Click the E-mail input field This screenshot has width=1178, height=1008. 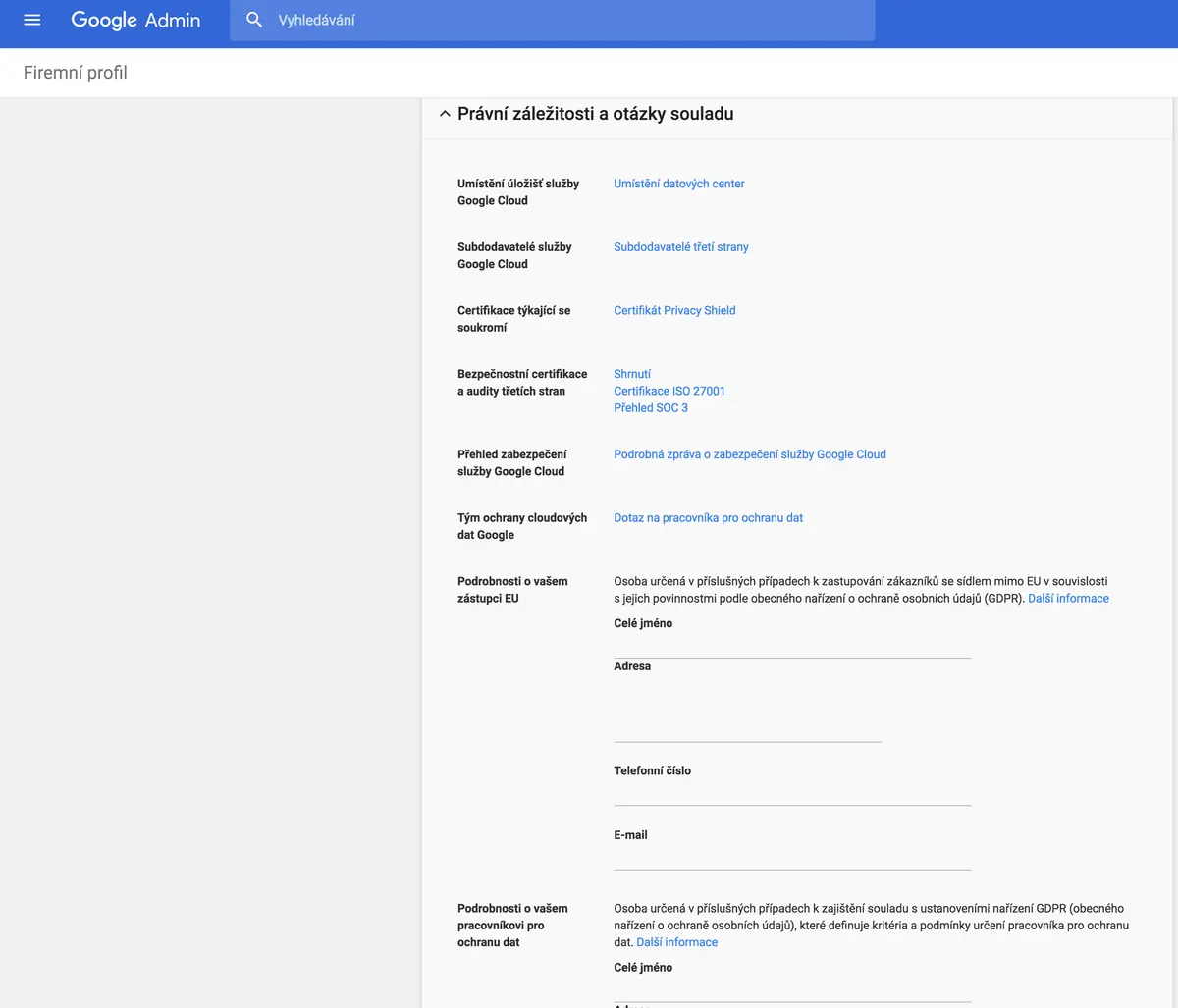coord(792,858)
